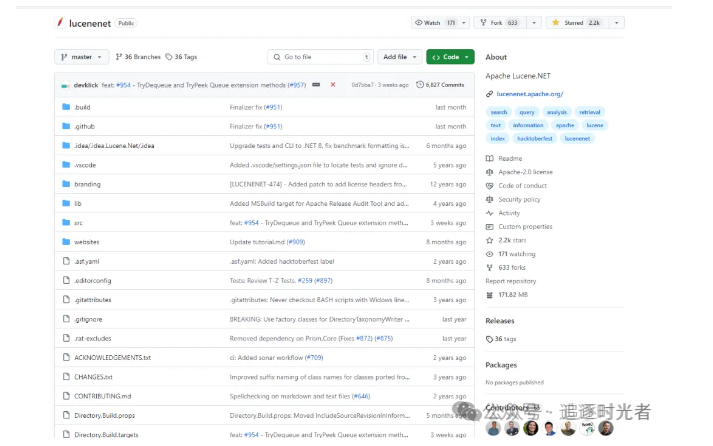Expand the Fork options arrow
713x446 pixels.
coord(534,23)
